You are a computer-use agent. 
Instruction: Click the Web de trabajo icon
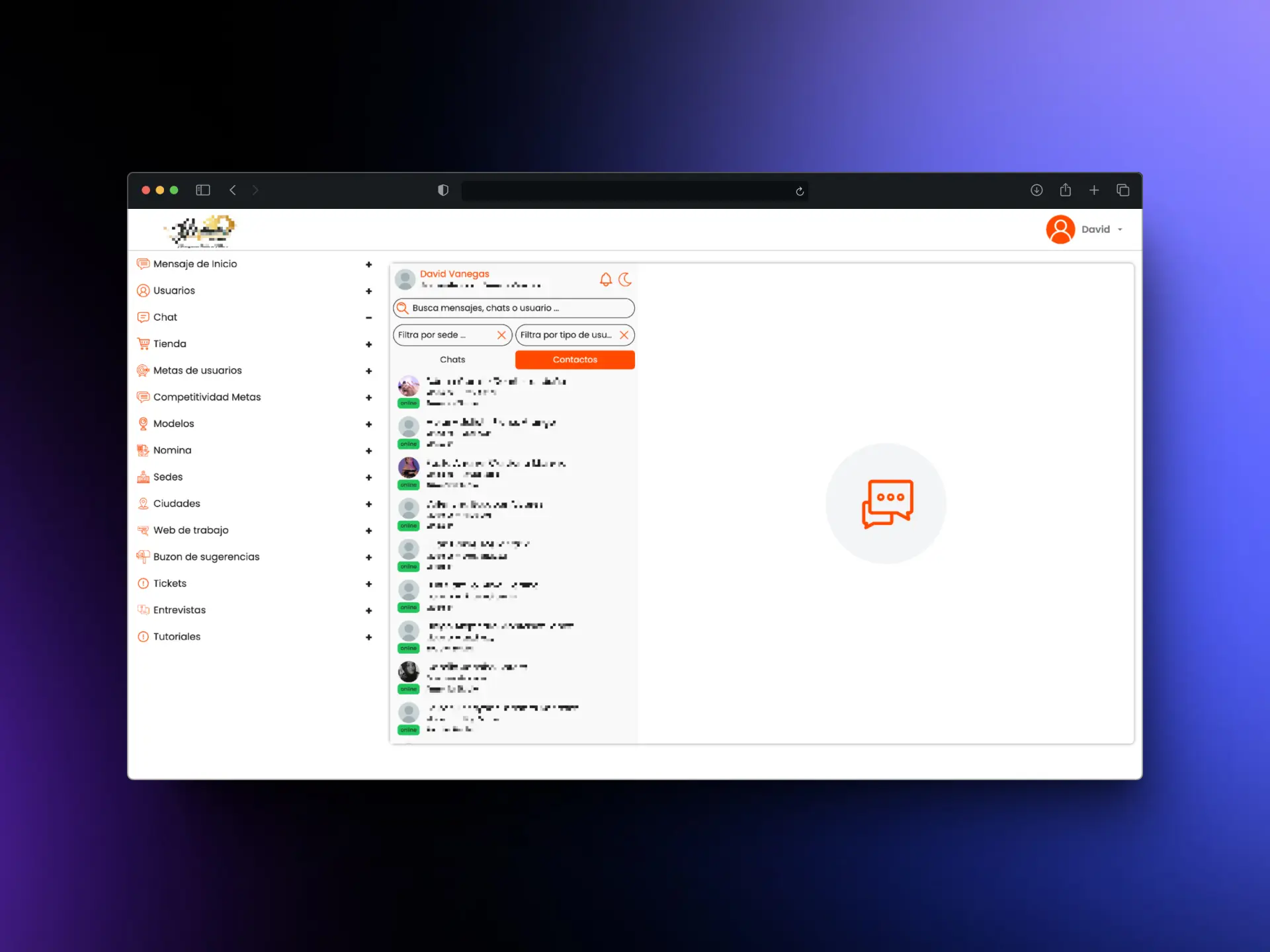(143, 530)
